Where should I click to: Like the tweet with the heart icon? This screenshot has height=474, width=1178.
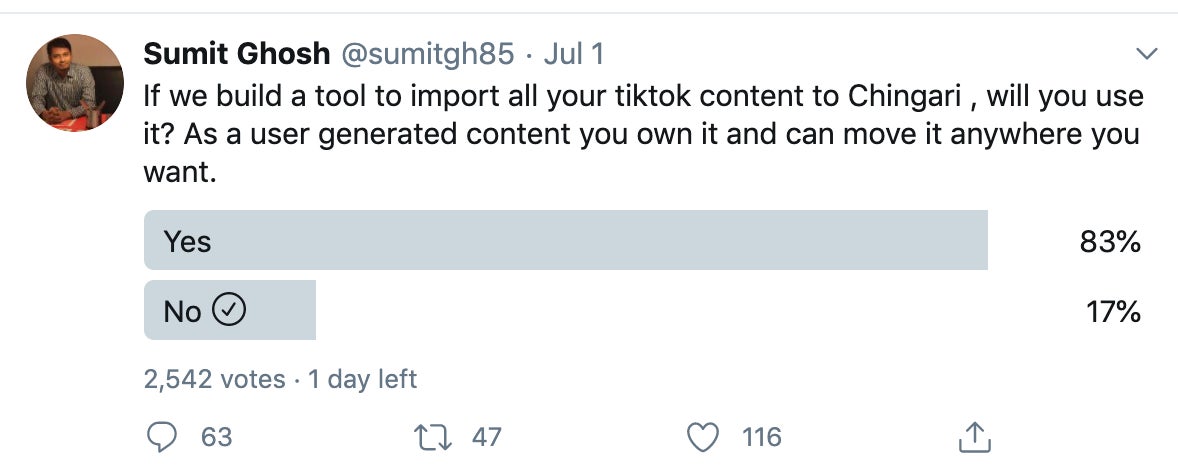(x=704, y=436)
